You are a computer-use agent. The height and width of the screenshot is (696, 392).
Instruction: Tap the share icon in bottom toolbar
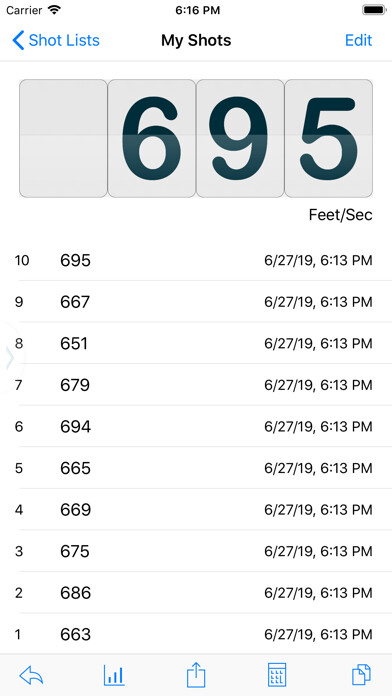(196, 675)
